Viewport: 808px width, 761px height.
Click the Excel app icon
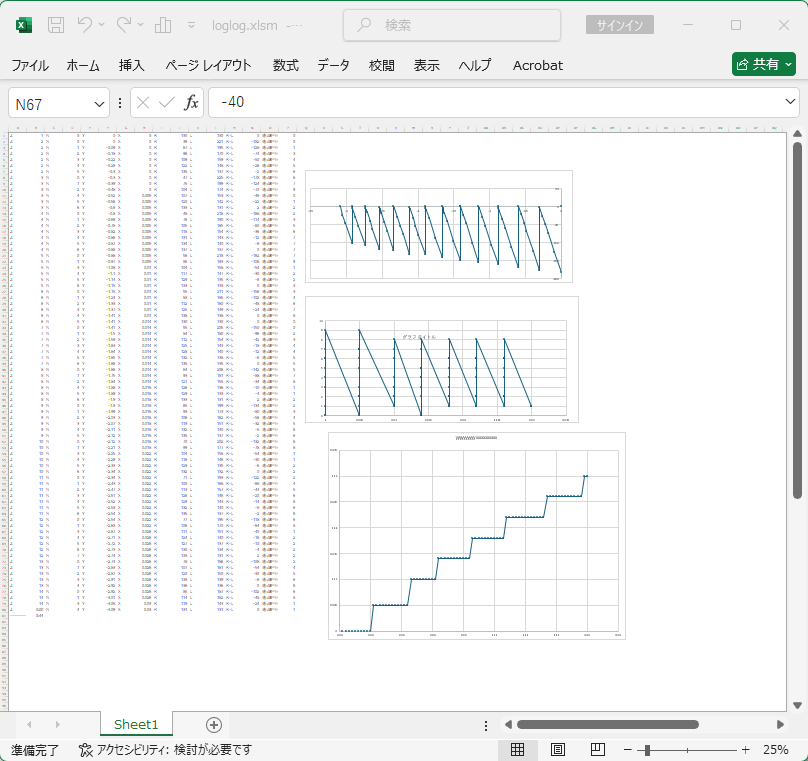pos(24,25)
